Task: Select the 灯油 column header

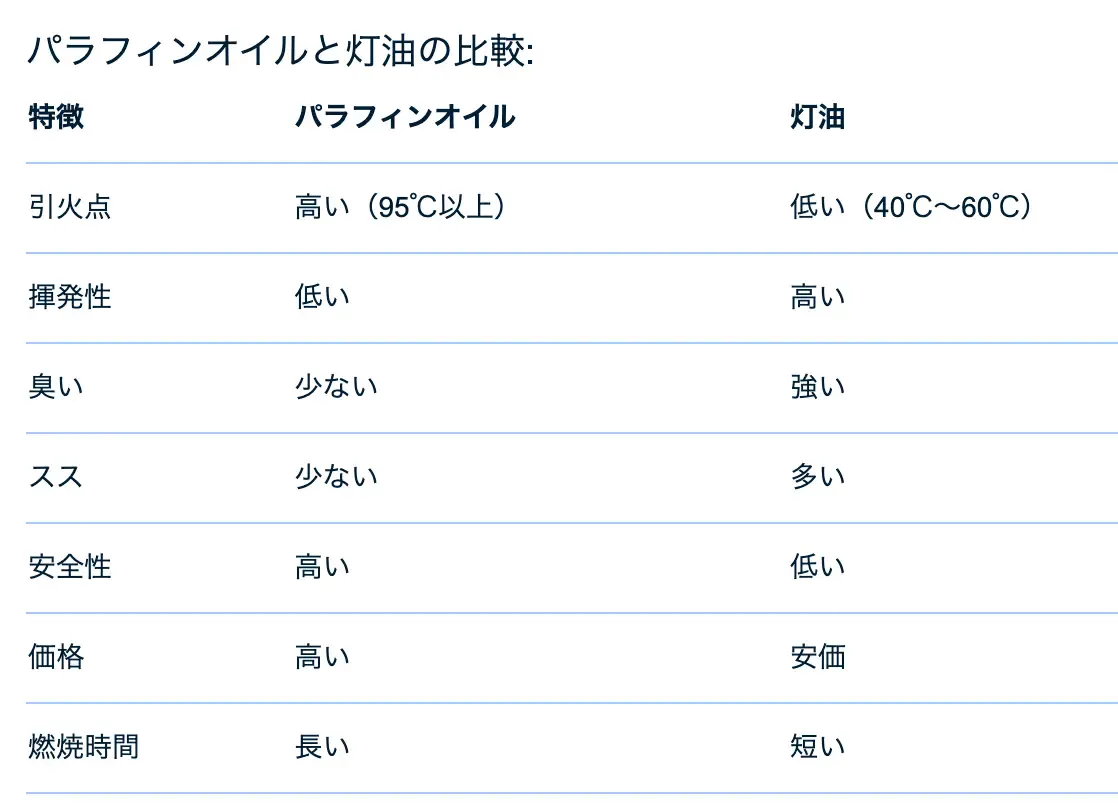Action: (817, 117)
